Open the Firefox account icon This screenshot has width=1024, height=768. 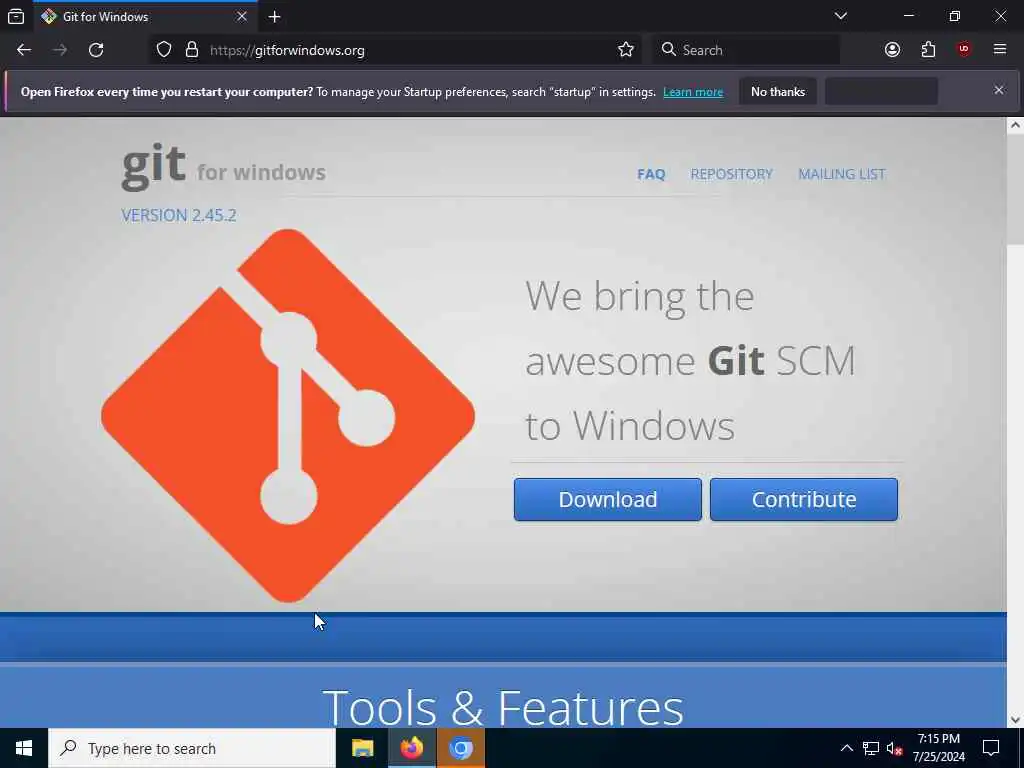(892, 50)
